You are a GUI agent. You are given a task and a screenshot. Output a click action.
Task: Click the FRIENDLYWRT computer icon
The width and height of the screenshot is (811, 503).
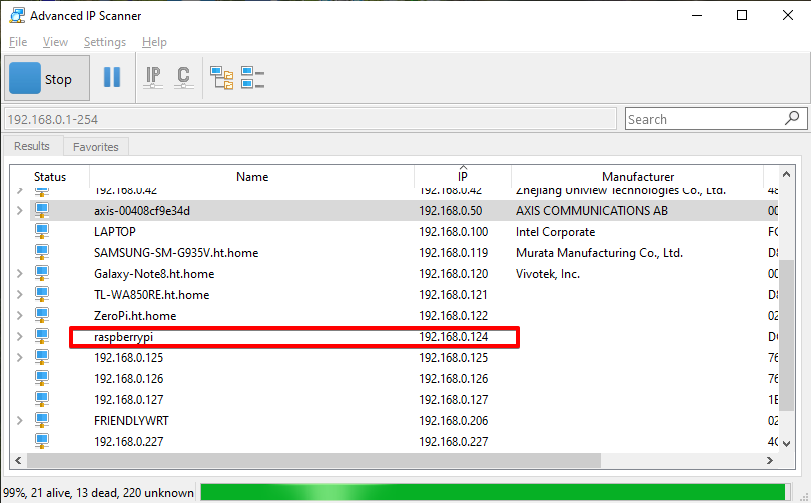point(42,421)
